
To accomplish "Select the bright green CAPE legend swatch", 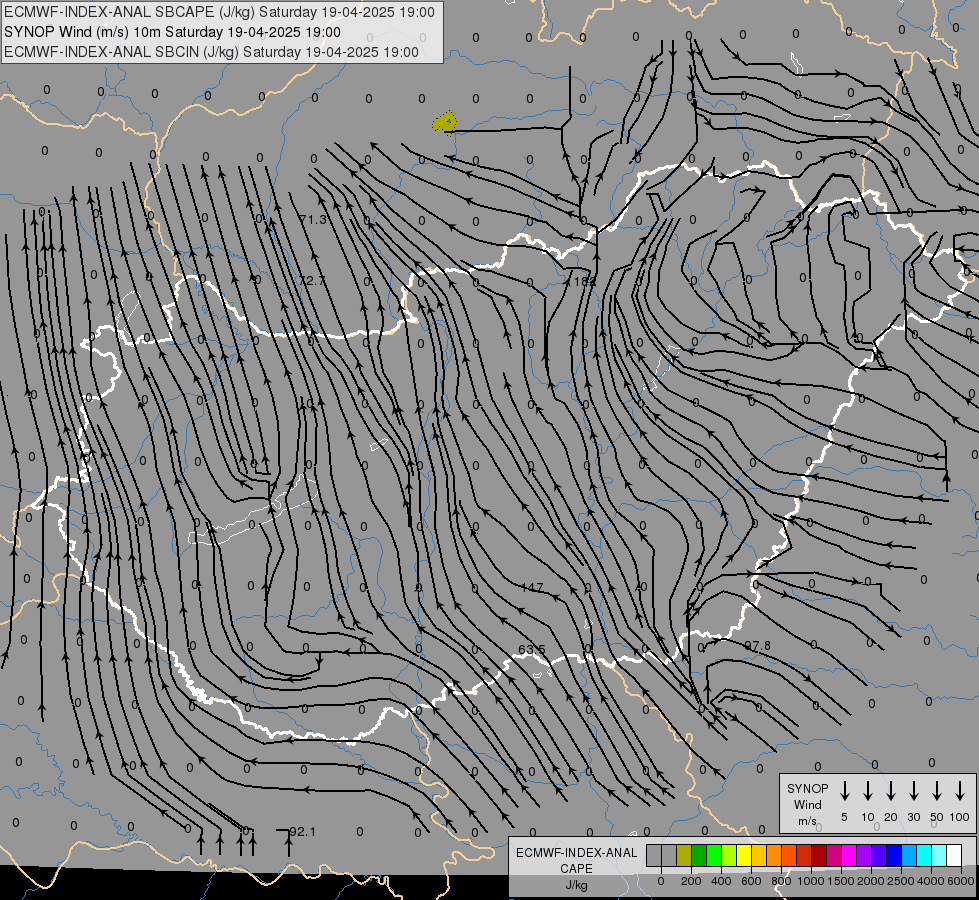I will click(x=714, y=855).
